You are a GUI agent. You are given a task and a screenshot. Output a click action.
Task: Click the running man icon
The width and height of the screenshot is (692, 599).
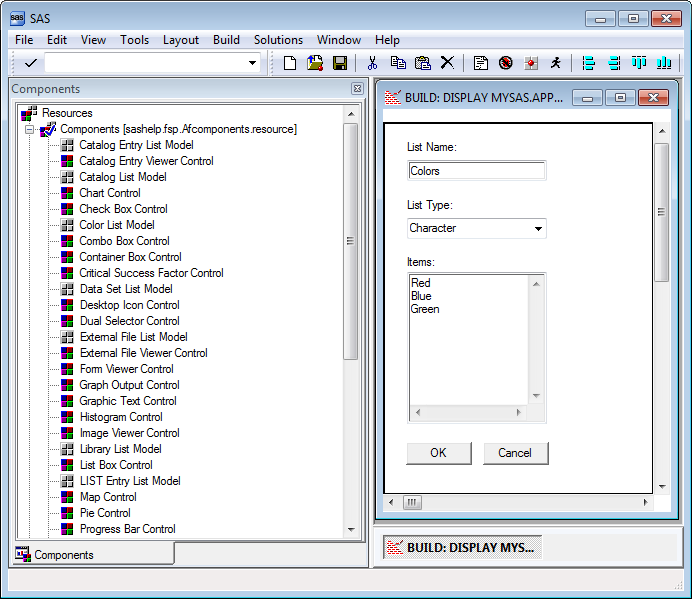click(555, 63)
